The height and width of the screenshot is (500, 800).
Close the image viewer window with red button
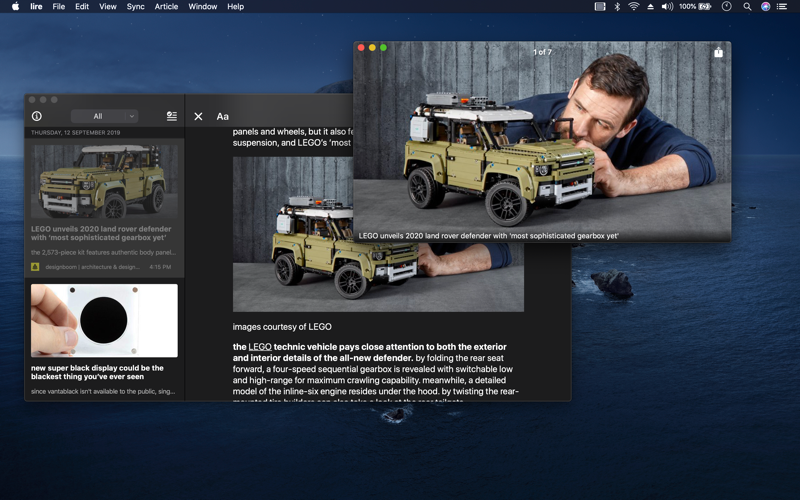coord(361,47)
